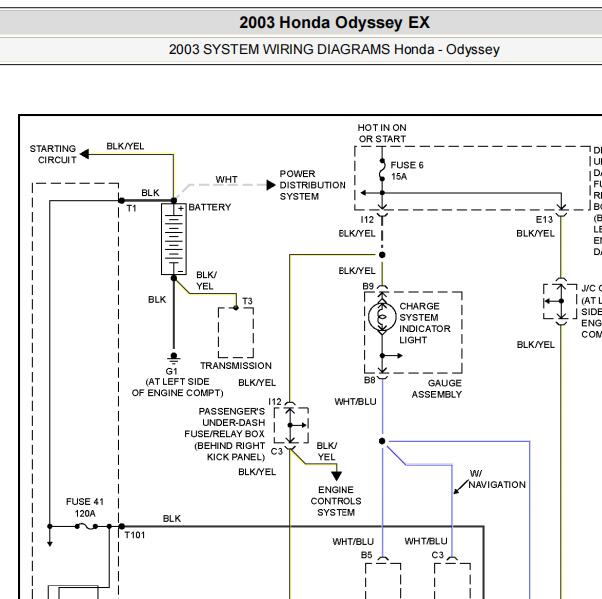Click the "B5" connector label
This screenshot has width=602, height=599.
click(x=366, y=555)
